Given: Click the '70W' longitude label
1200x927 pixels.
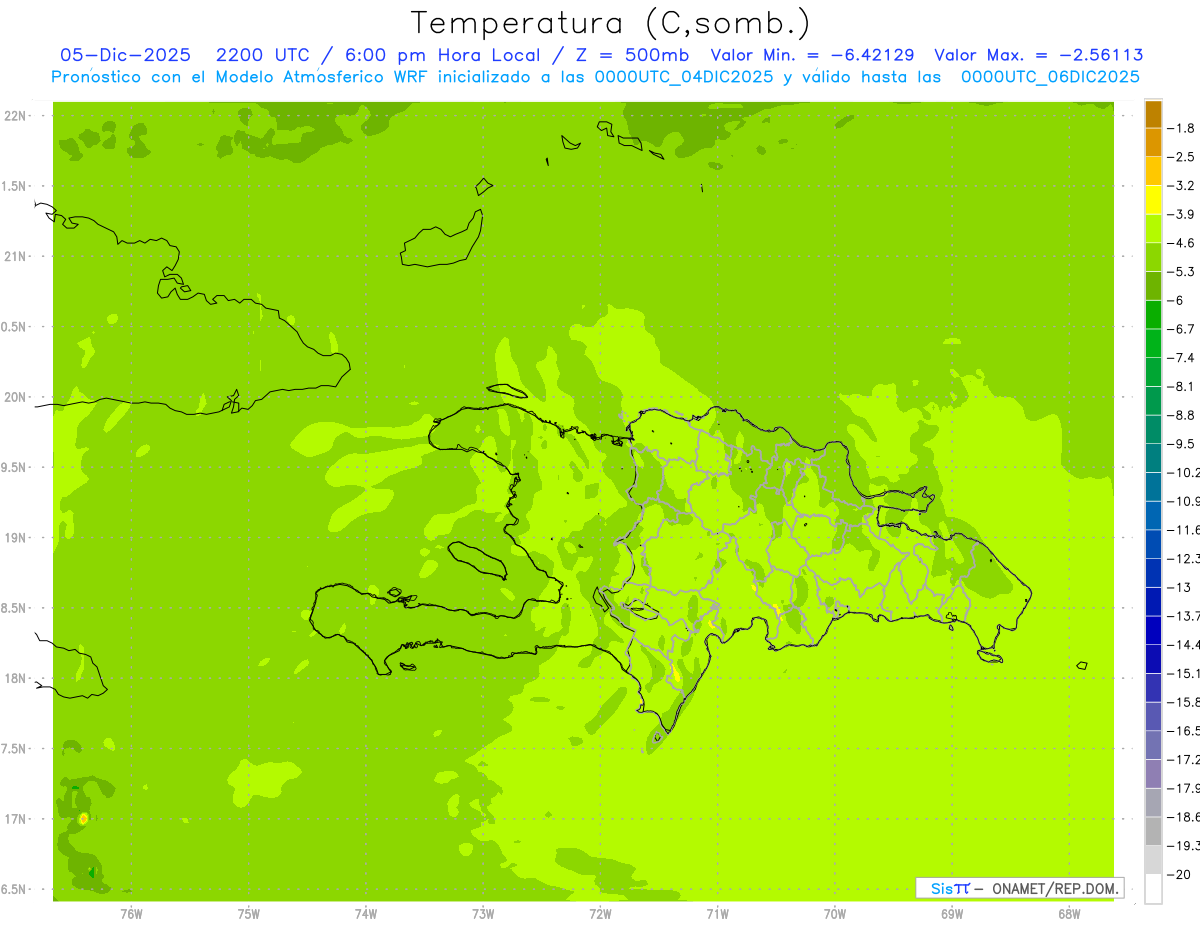Looking at the screenshot, I should (835, 913).
